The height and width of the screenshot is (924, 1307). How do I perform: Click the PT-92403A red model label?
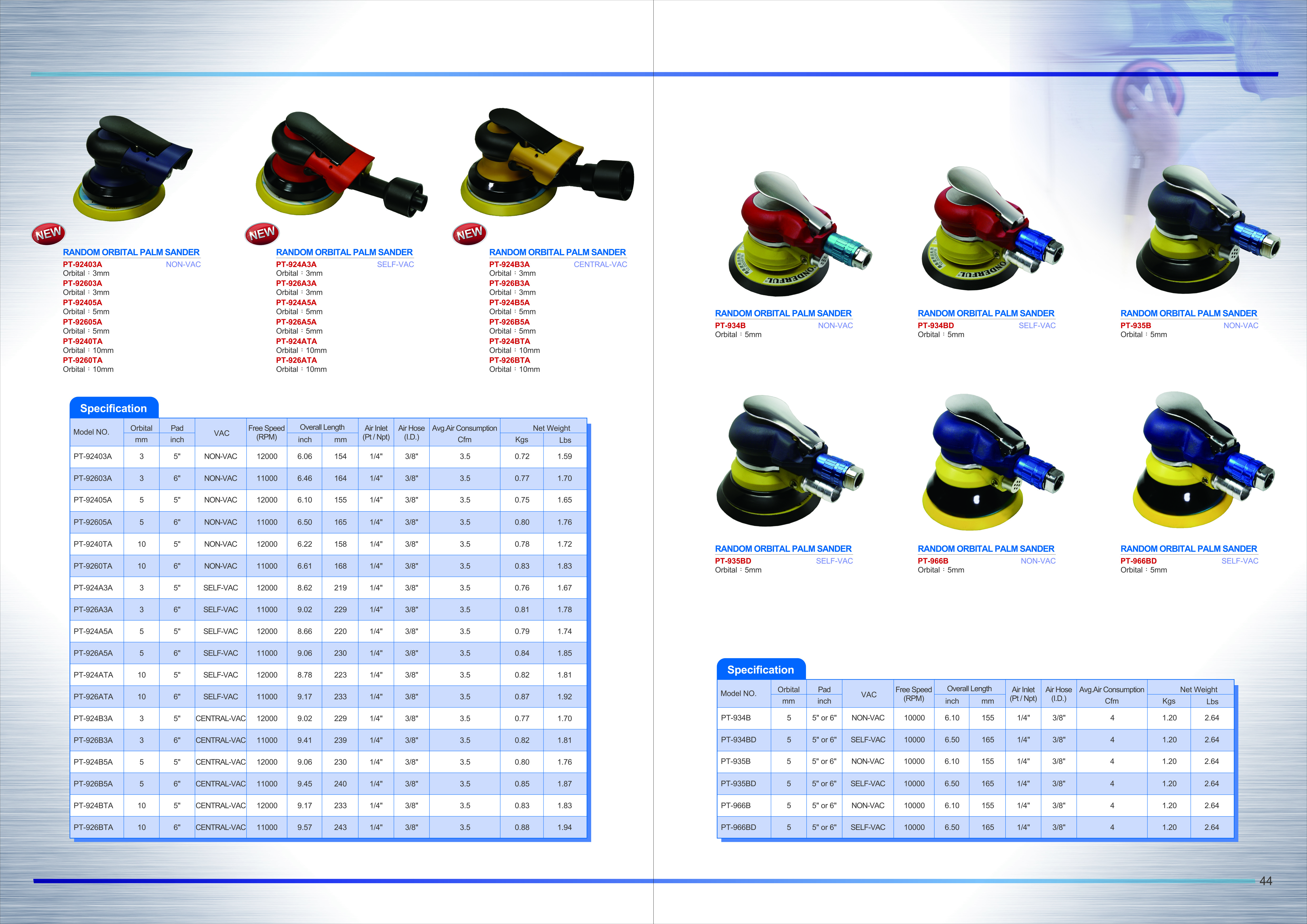tap(82, 264)
